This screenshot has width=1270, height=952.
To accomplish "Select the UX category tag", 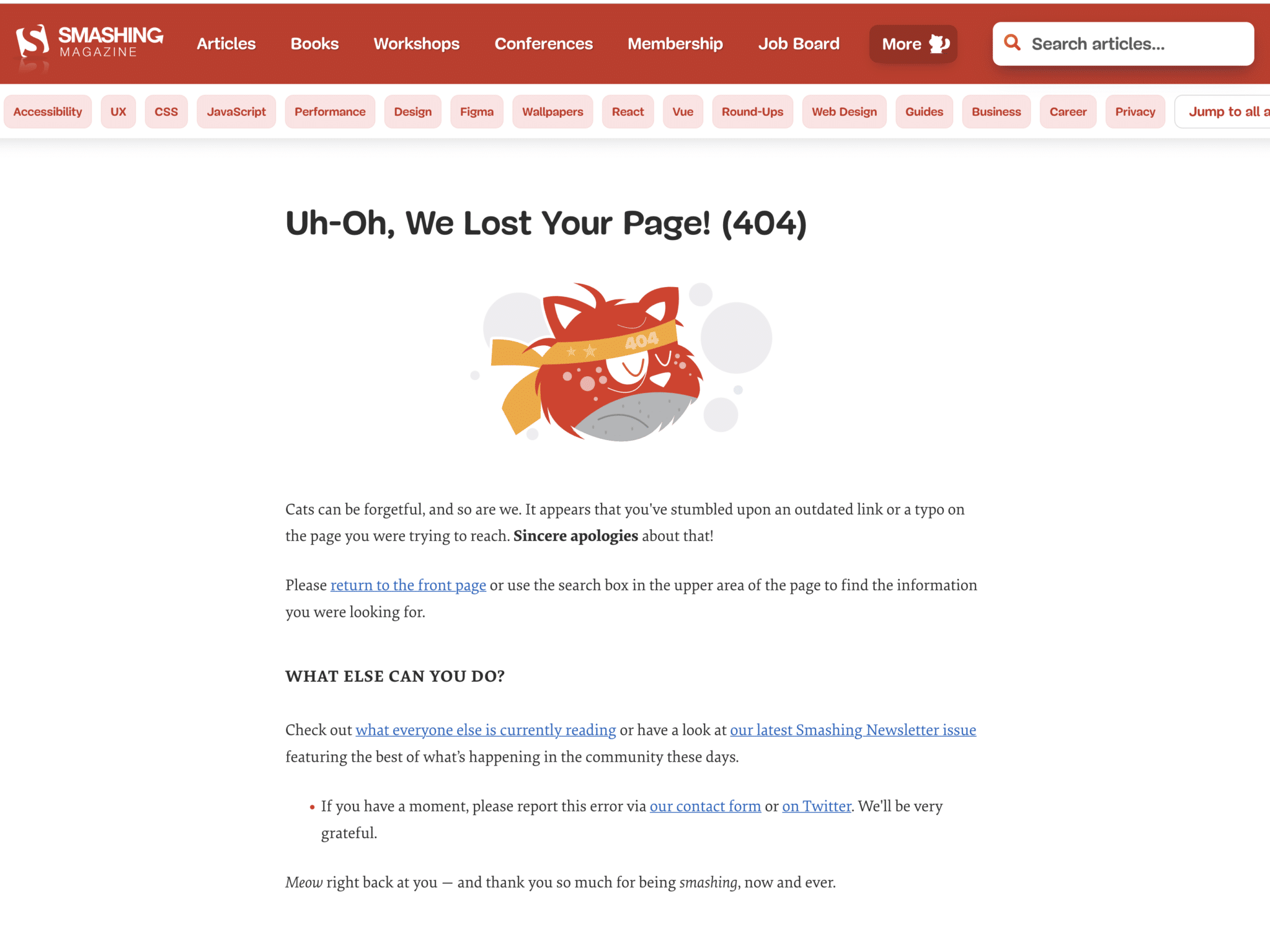I will click(119, 111).
